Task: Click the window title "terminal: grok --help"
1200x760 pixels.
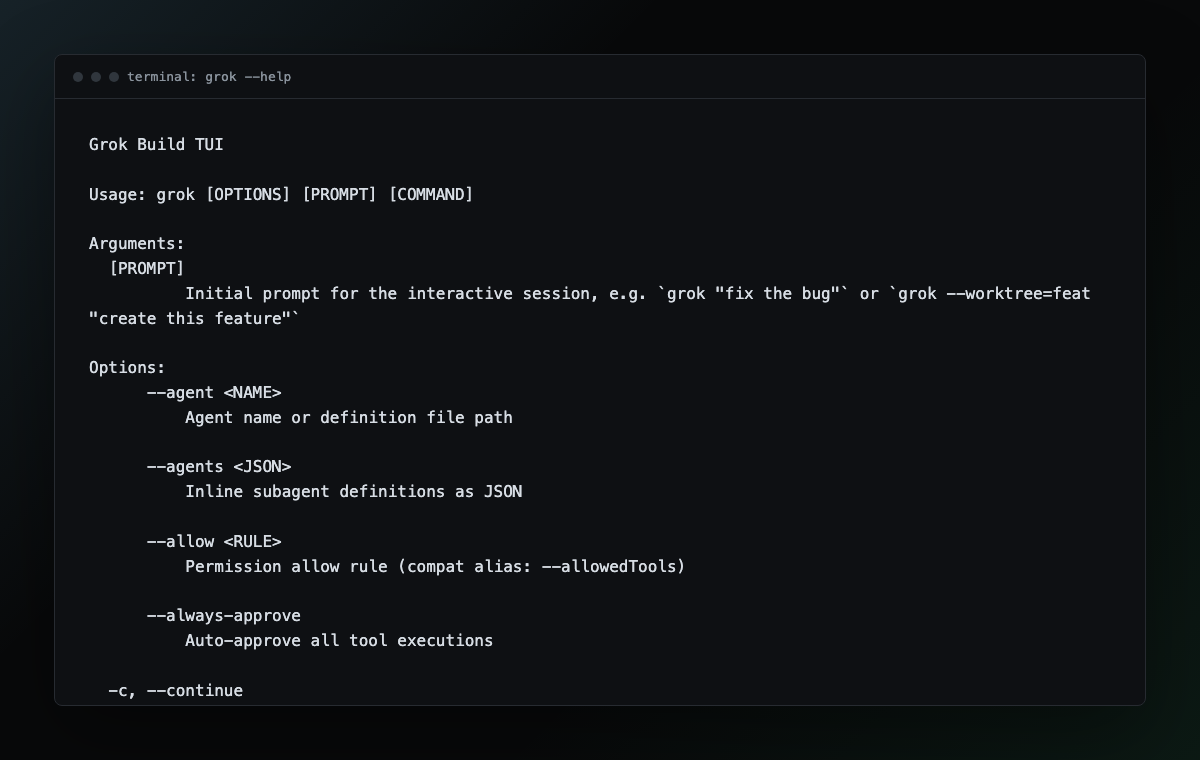Action: [x=209, y=77]
